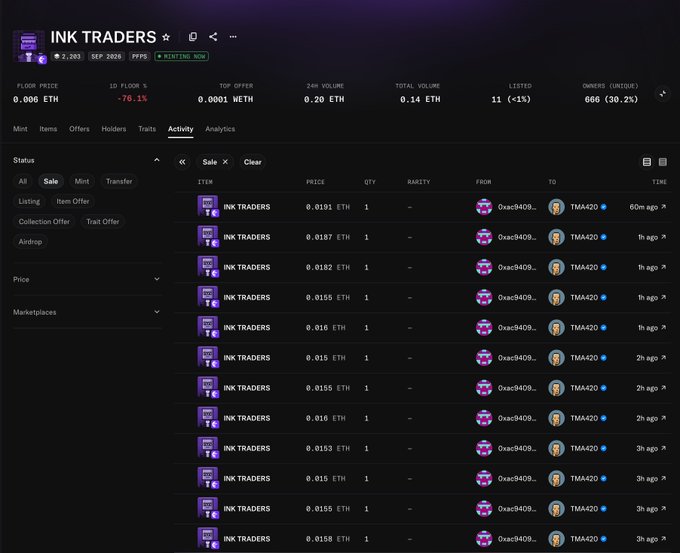Toggle the Mint status filter

click(82, 181)
